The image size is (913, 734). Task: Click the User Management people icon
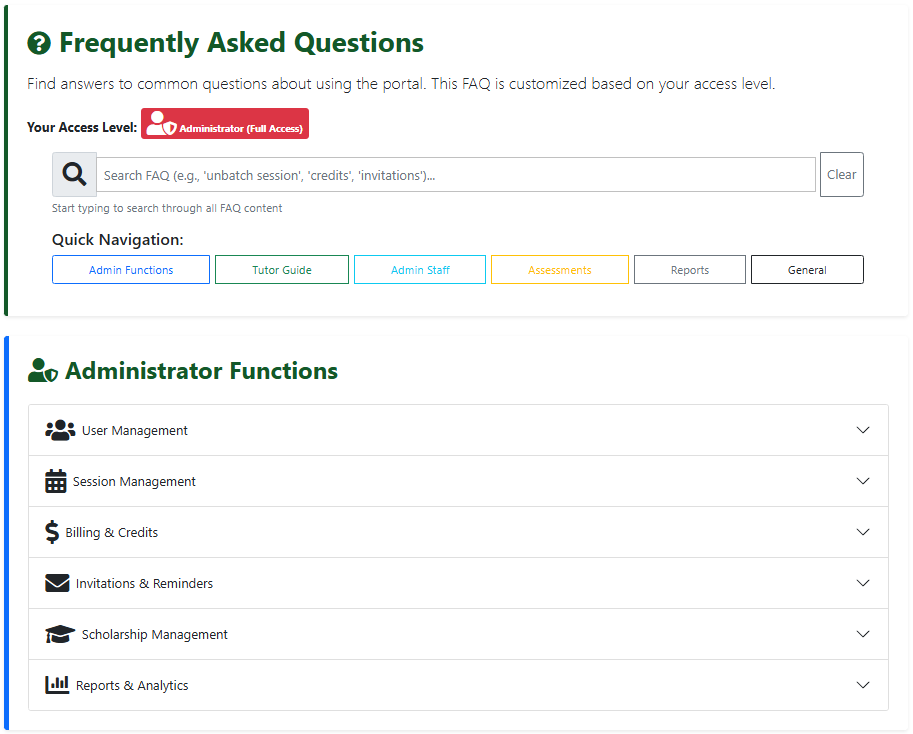(x=60, y=430)
